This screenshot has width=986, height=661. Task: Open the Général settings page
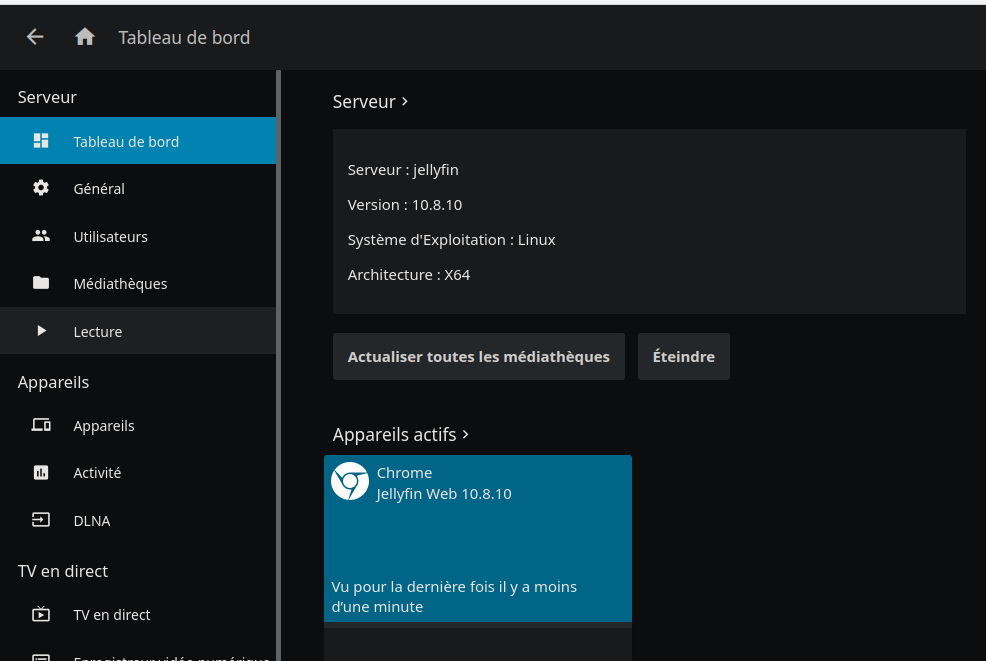[138, 188]
